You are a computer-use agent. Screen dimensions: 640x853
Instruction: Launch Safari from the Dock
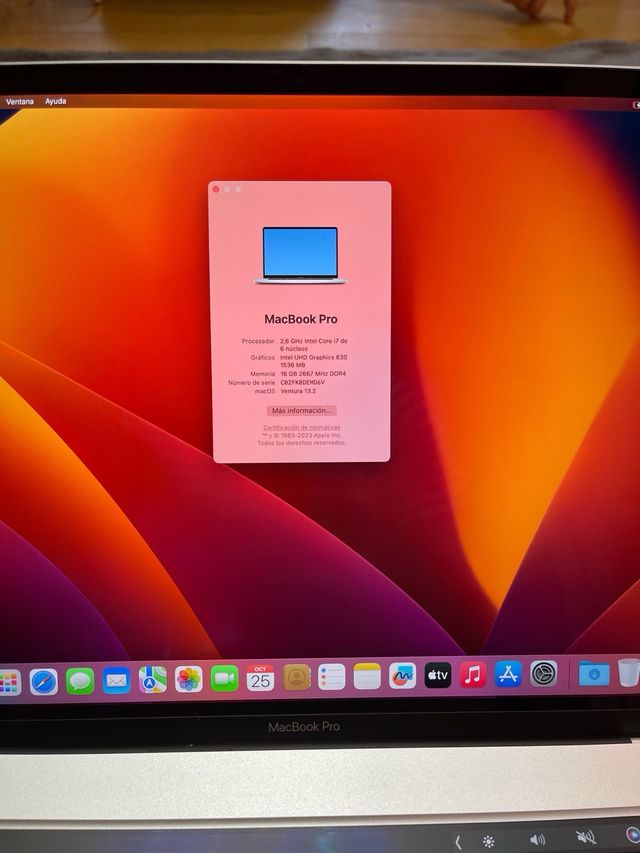(x=44, y=682)
